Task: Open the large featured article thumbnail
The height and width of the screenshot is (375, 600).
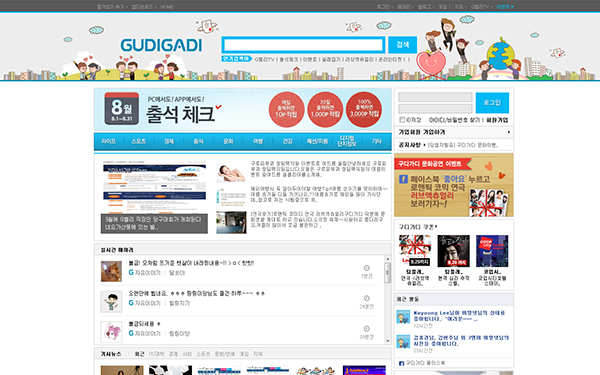Action: (x=155, y=197)
